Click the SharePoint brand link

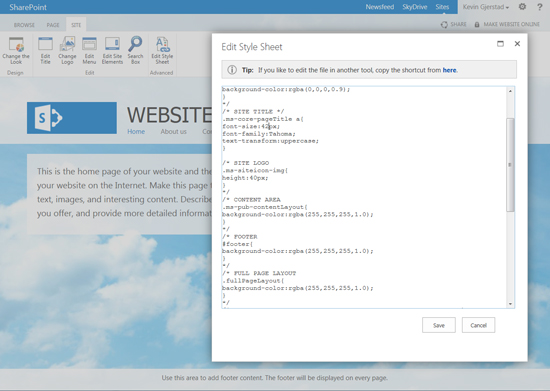(28, 7)
